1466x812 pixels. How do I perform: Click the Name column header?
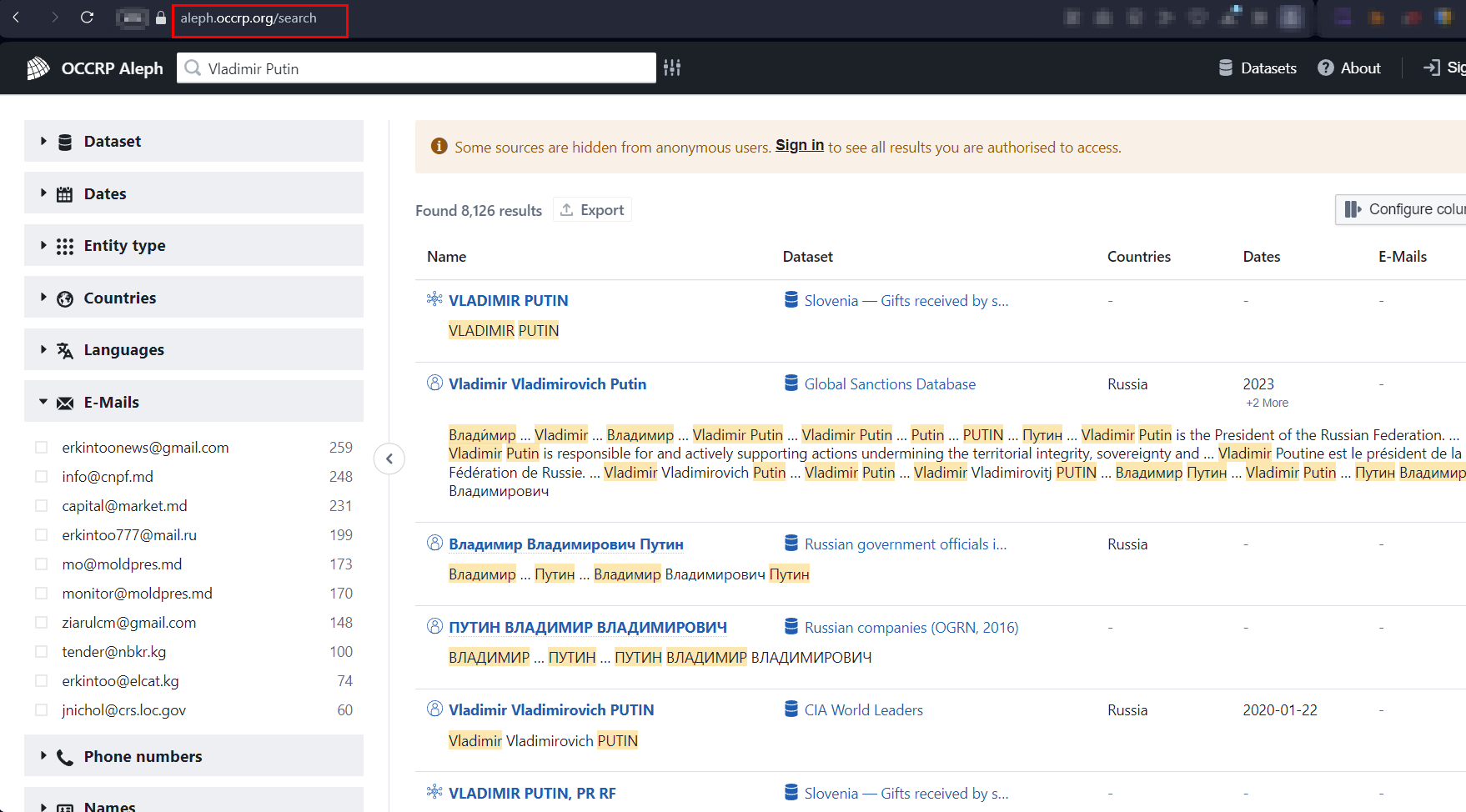(446, 257)
